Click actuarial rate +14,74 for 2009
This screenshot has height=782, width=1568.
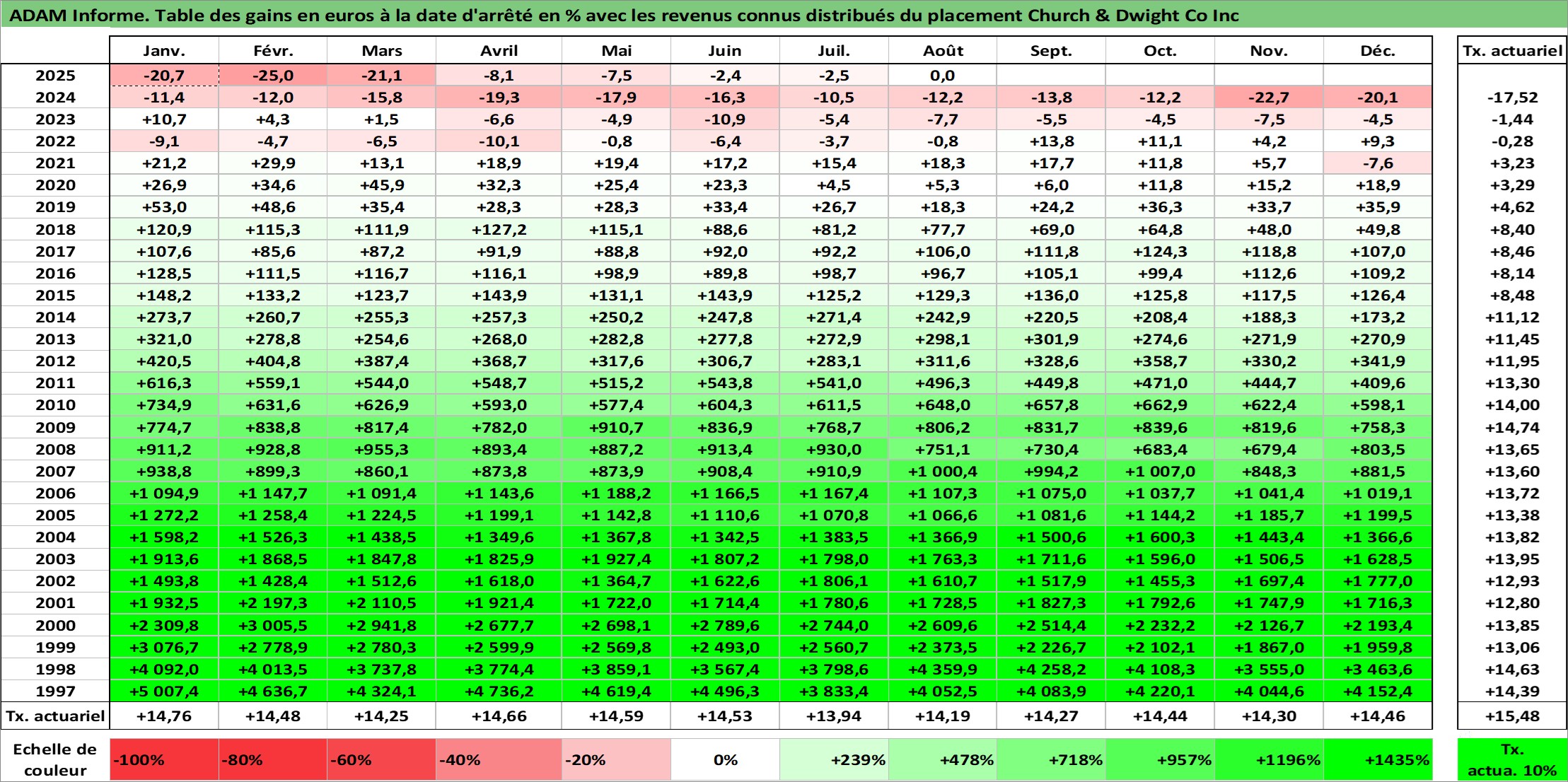(1512, 427)
